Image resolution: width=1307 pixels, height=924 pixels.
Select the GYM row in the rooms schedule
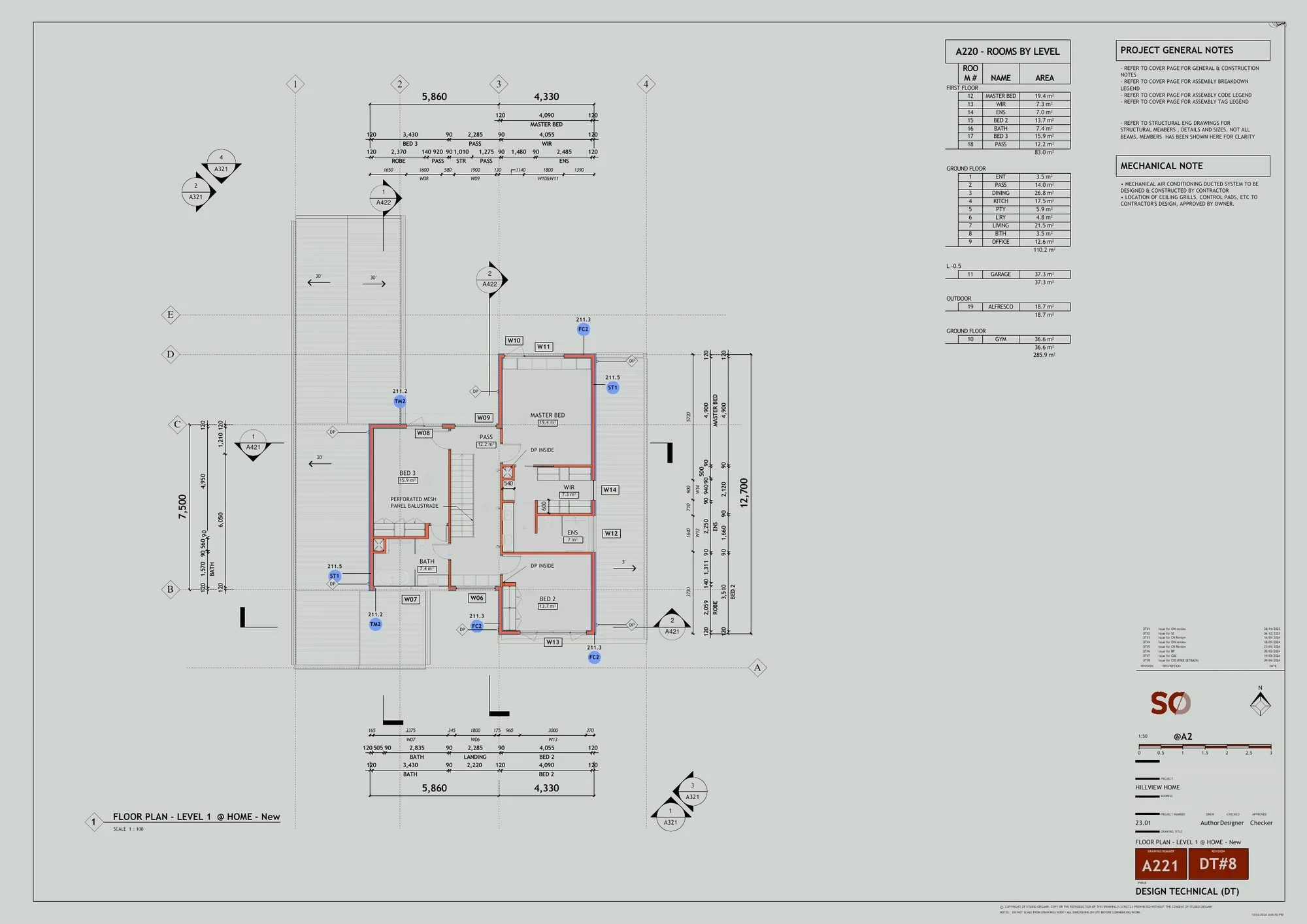point(1014,339)
